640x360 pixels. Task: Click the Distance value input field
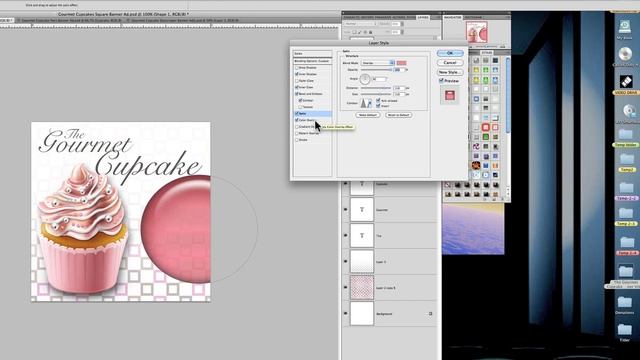tap(399, 88)
